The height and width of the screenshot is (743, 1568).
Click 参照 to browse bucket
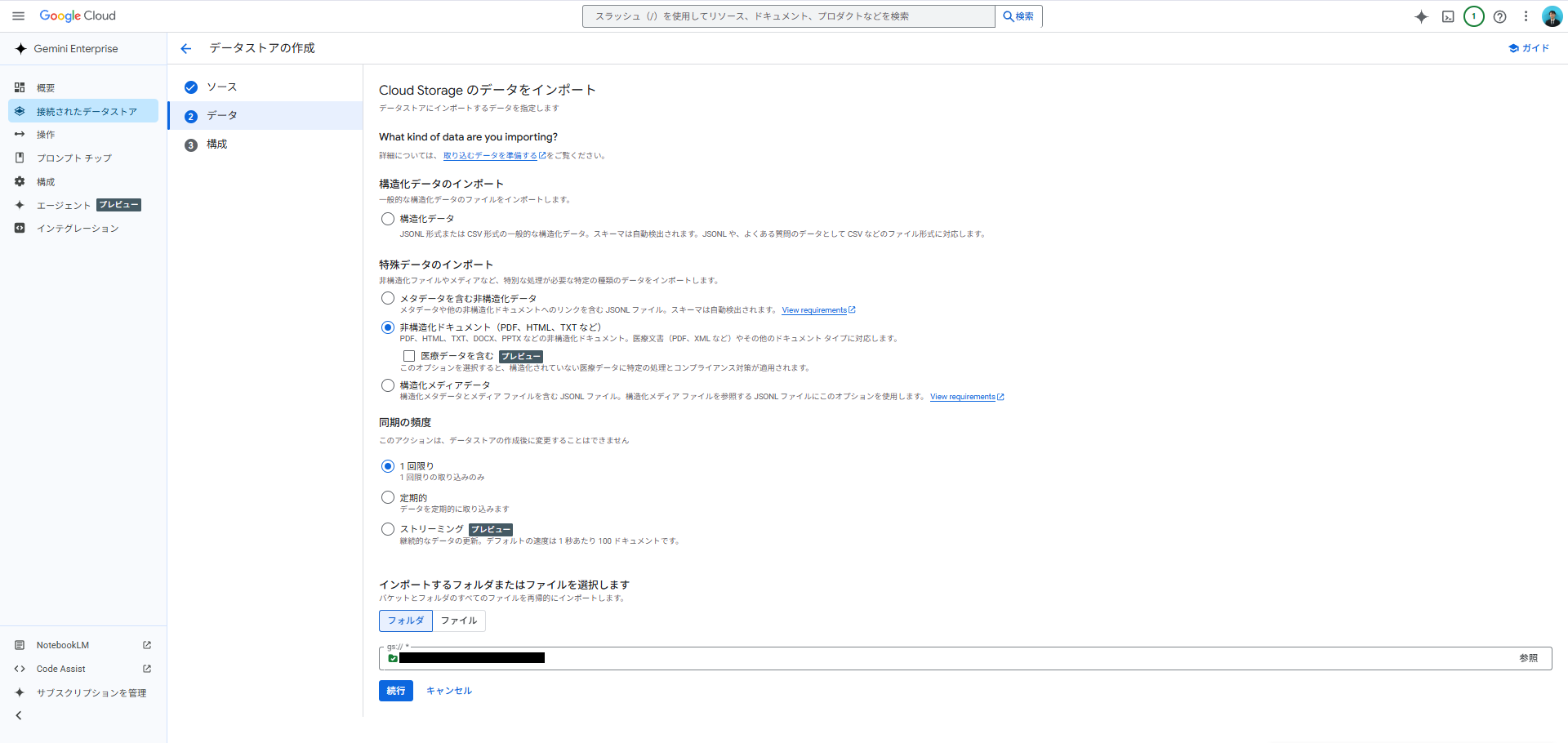pos(1528,658)
